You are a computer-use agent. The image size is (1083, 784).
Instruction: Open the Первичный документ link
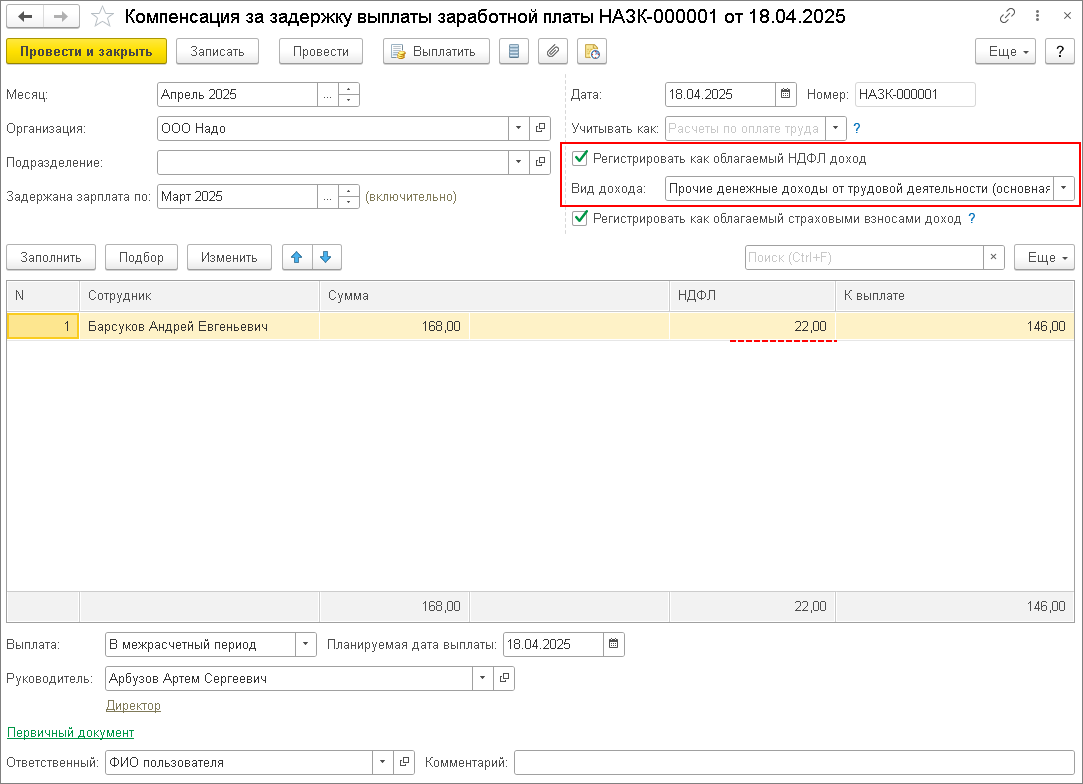pyautogui.click(x=70, y=732)
